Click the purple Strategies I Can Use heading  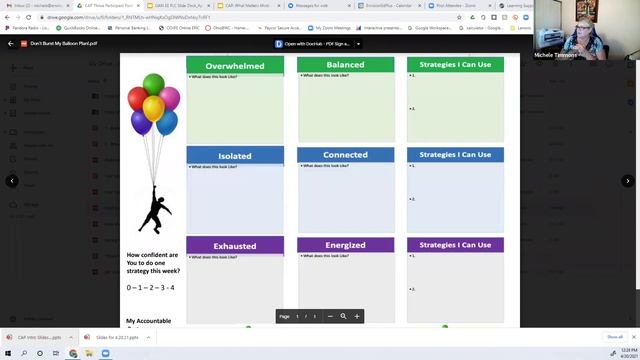[455, 245]
